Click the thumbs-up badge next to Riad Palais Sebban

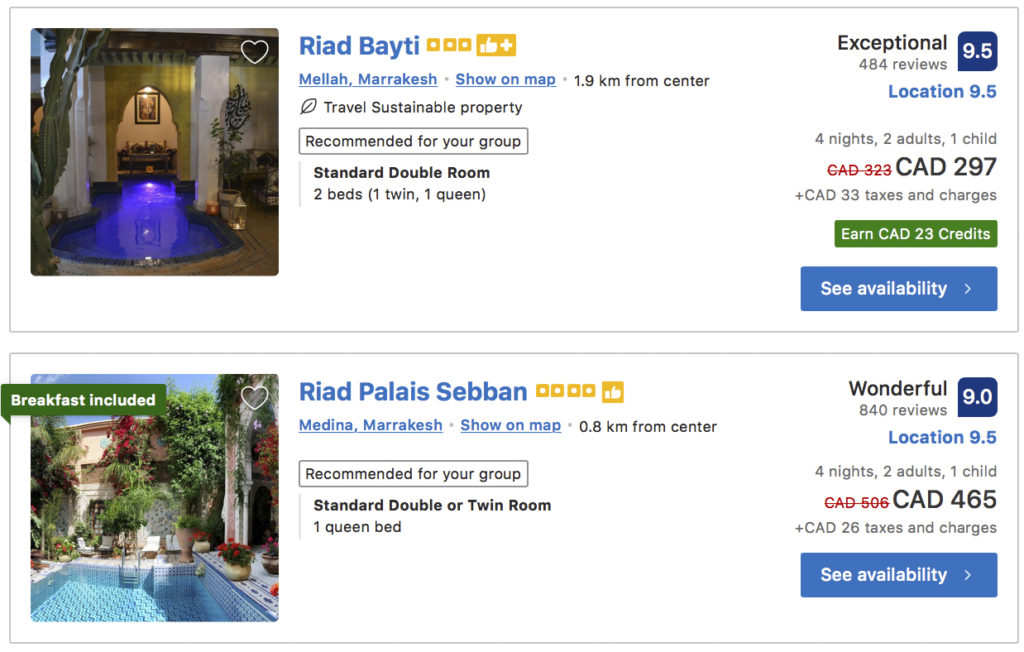614,391
